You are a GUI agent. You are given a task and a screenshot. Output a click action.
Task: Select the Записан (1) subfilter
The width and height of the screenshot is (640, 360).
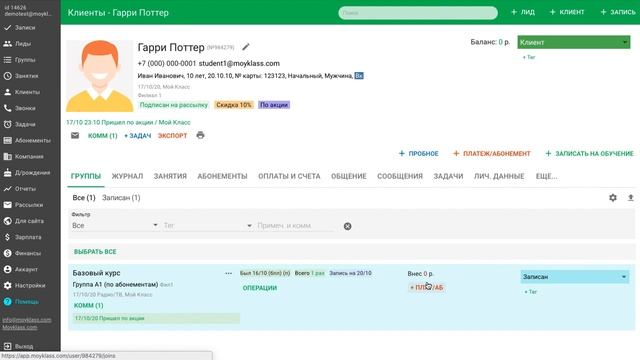121,198
